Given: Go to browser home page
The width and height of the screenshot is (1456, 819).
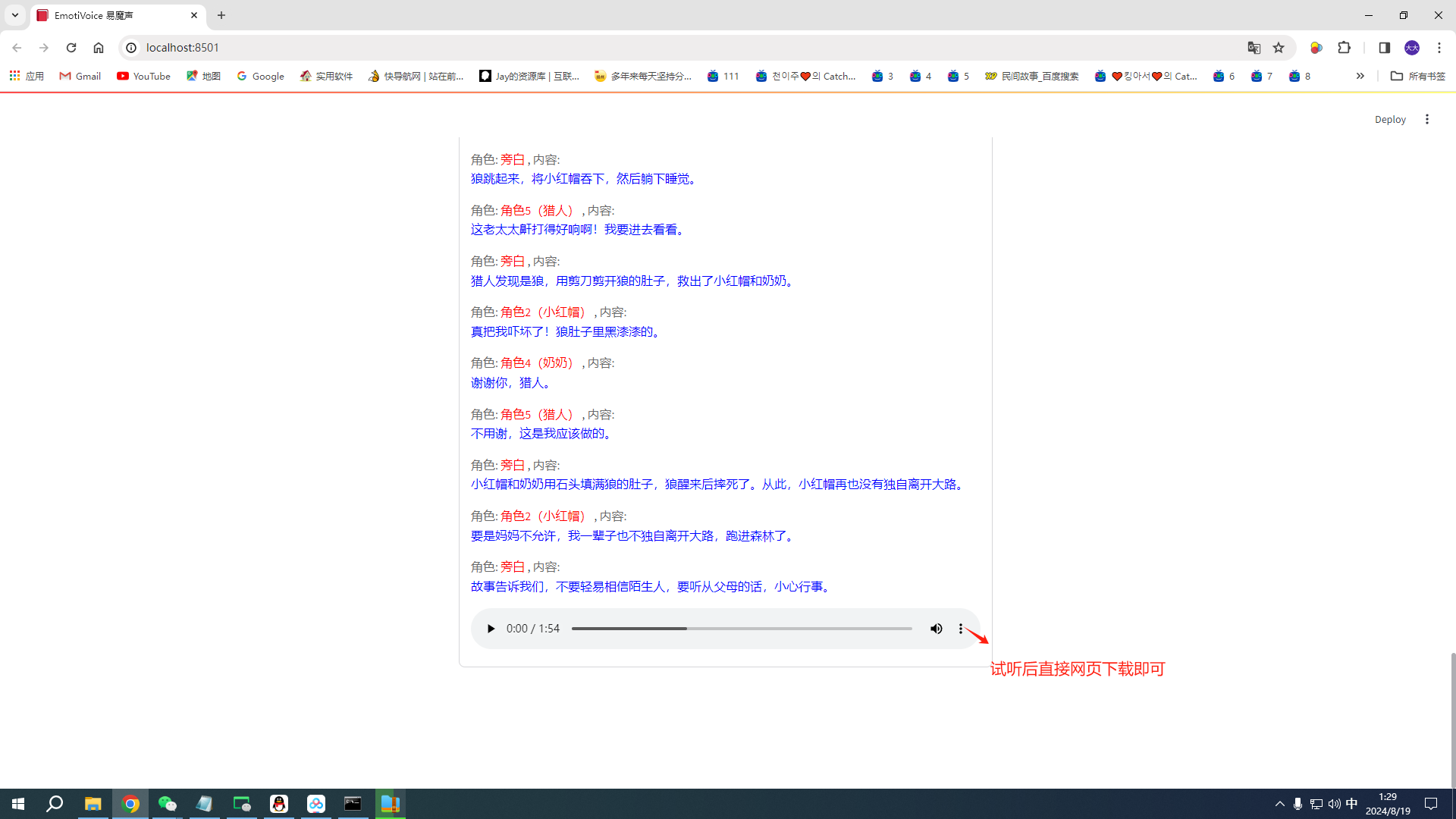Looking at the screenshot, I should coord(99,48).
